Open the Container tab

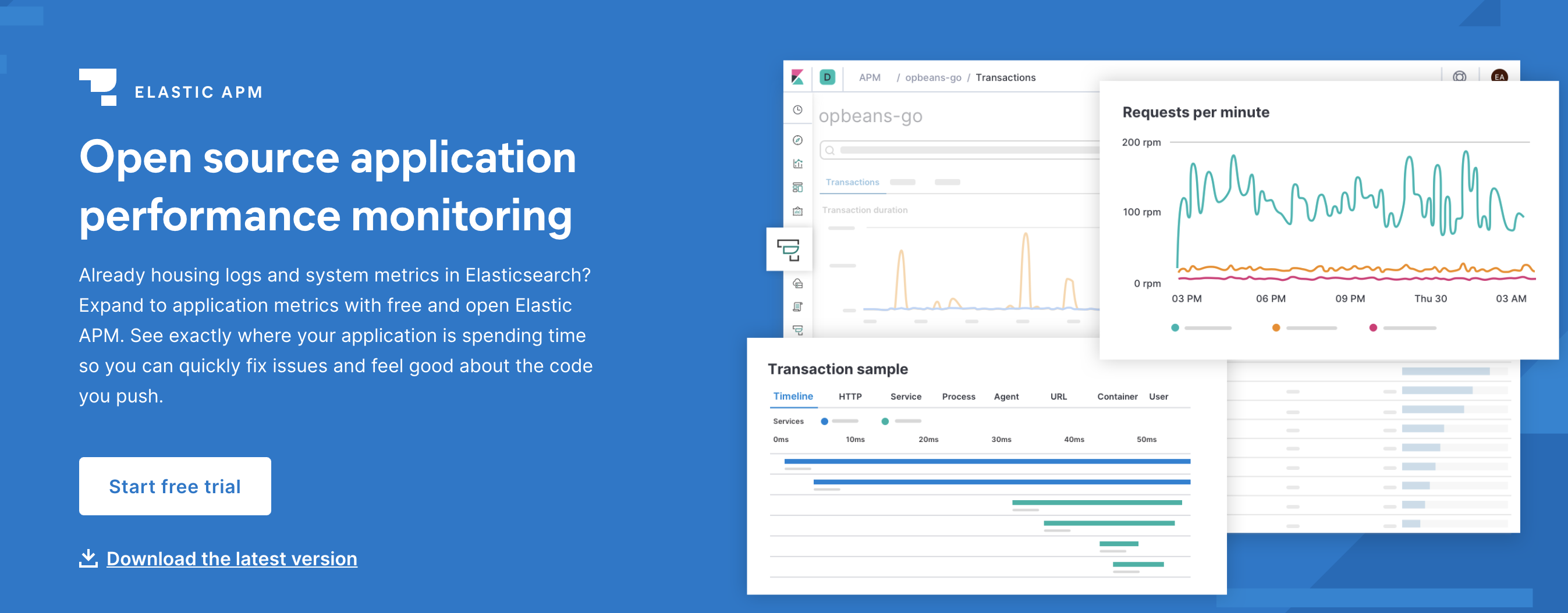[x=1118, y=397]
